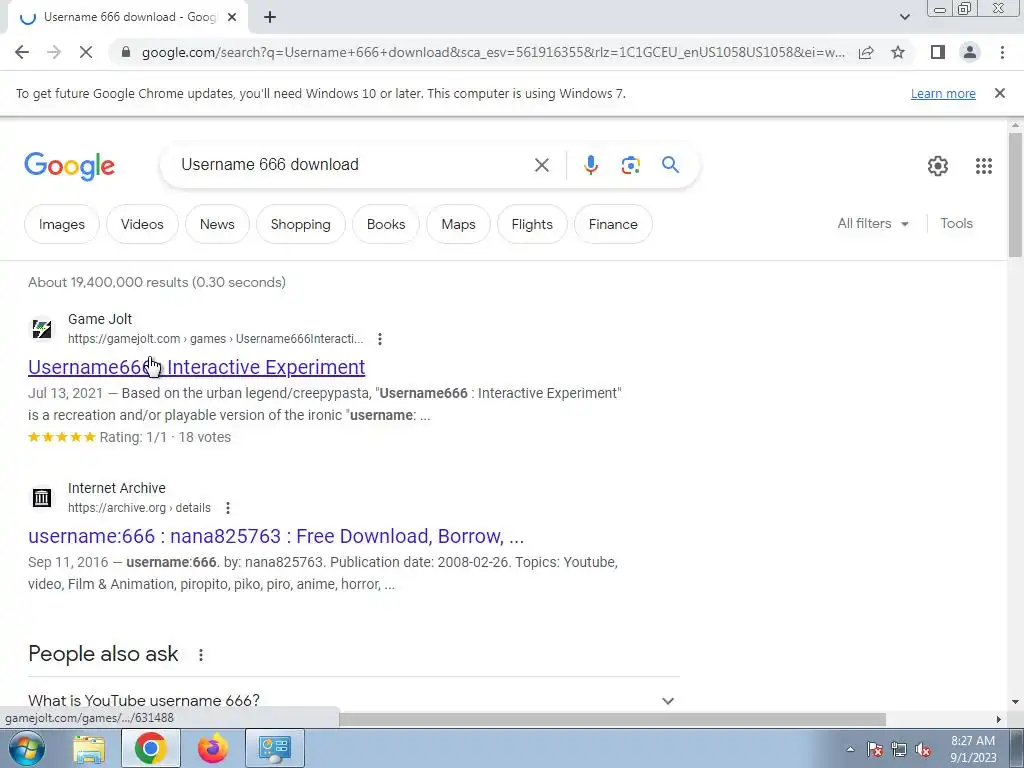This screenshot has width=1024, height=768.
Task: Open Username666 Interactive Experiment result
Action: click(197, 367)
